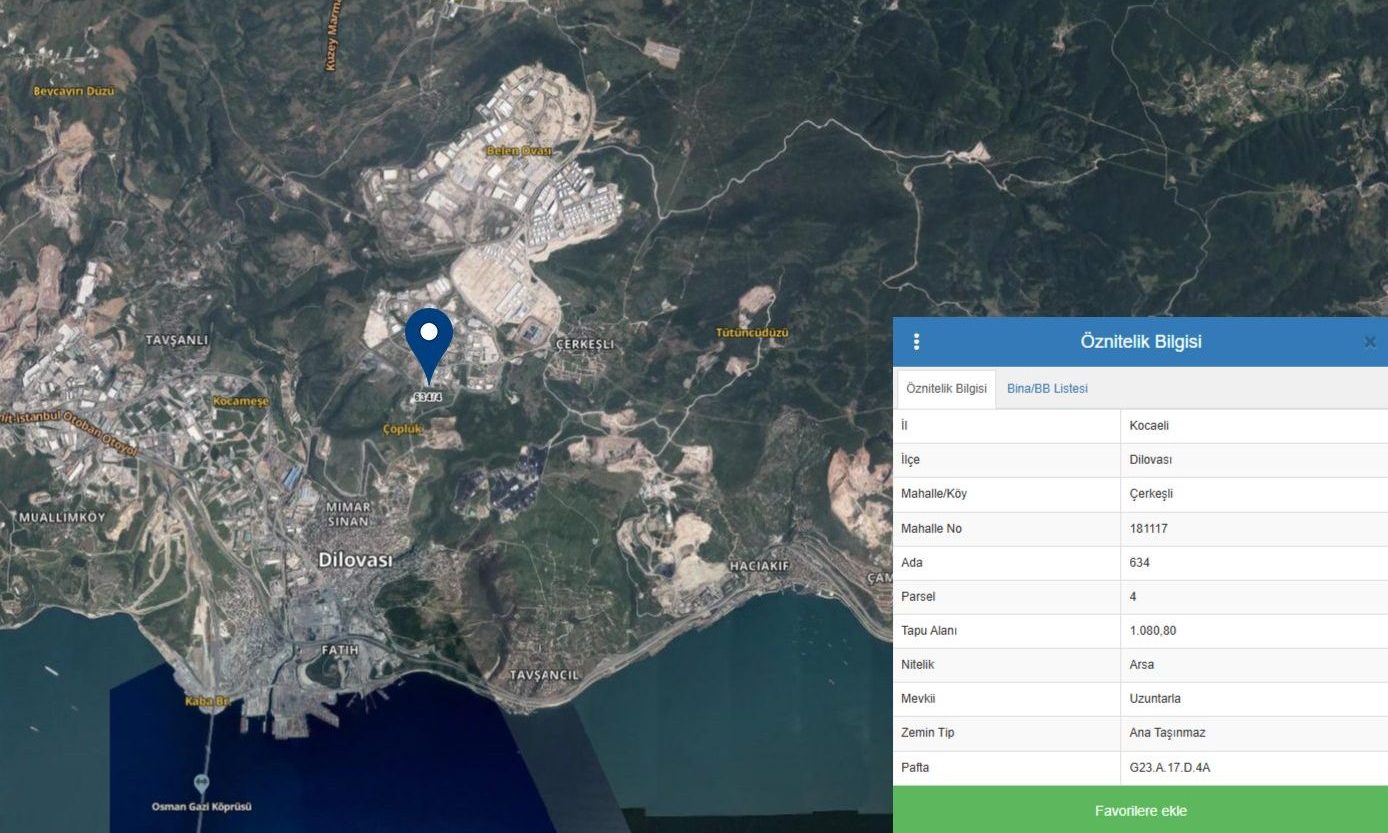Select the Nitelik row value Arsa
Viewport: 1388px width, 833px height.
(x=1142, y=665)
